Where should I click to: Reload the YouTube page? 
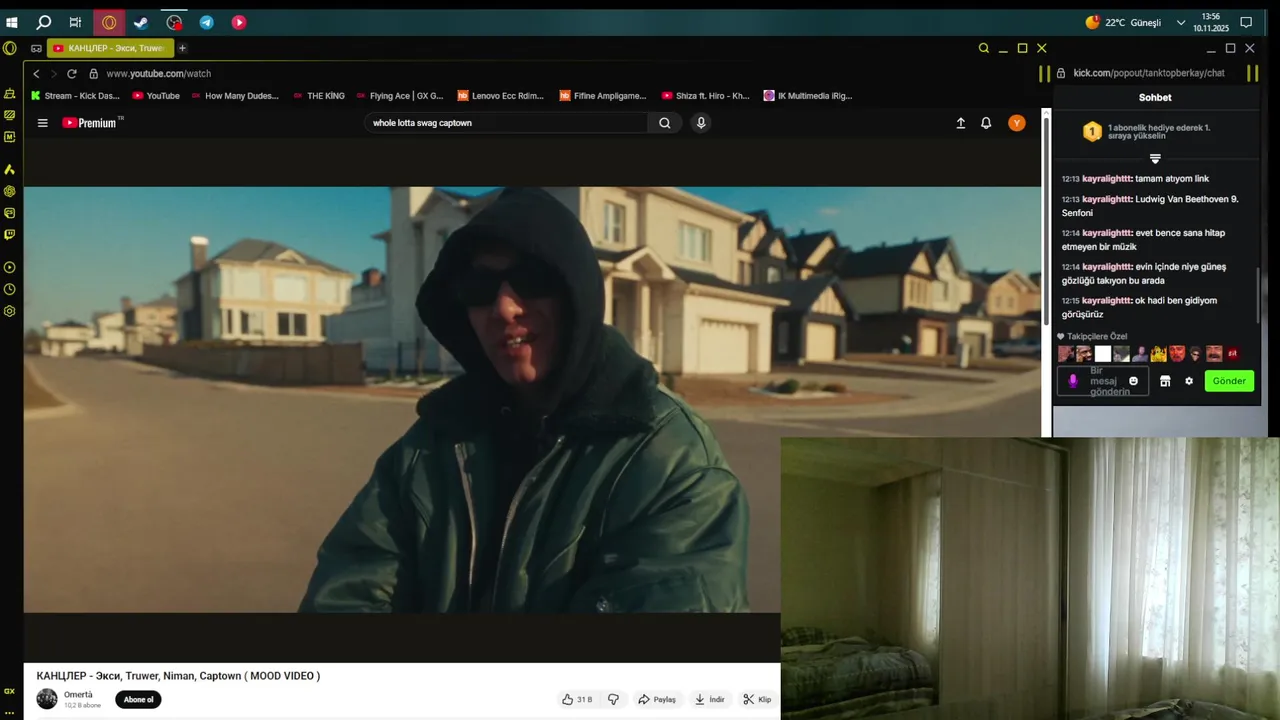(x=71, y=73)
